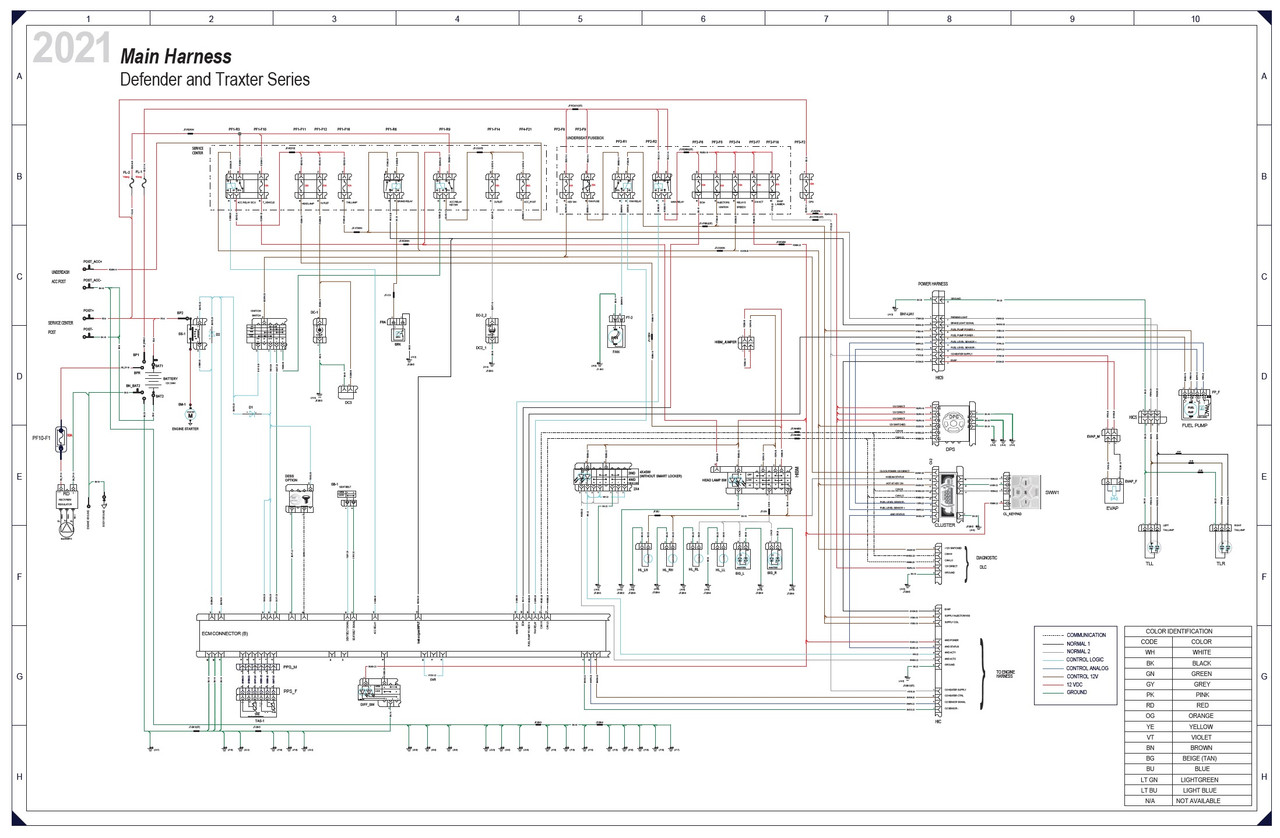Click the Main Harness title text
Viewport: 1280px width, 838px height.
click(x=176, y=57)
